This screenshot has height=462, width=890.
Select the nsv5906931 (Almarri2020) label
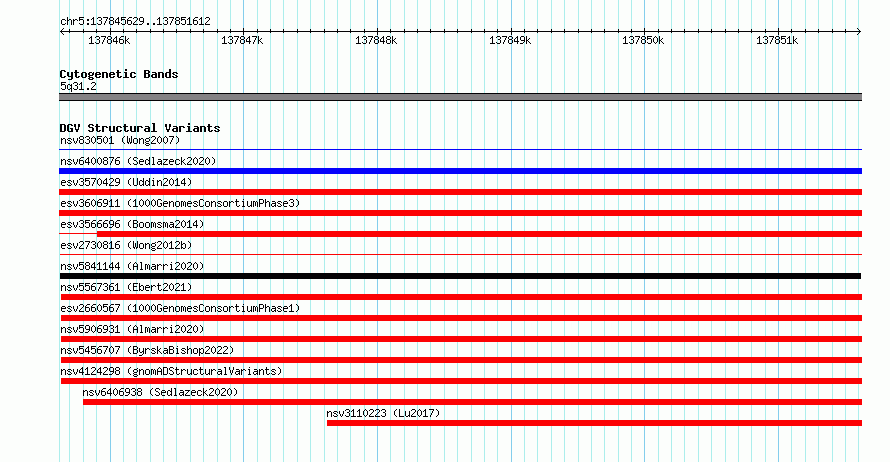132,329
